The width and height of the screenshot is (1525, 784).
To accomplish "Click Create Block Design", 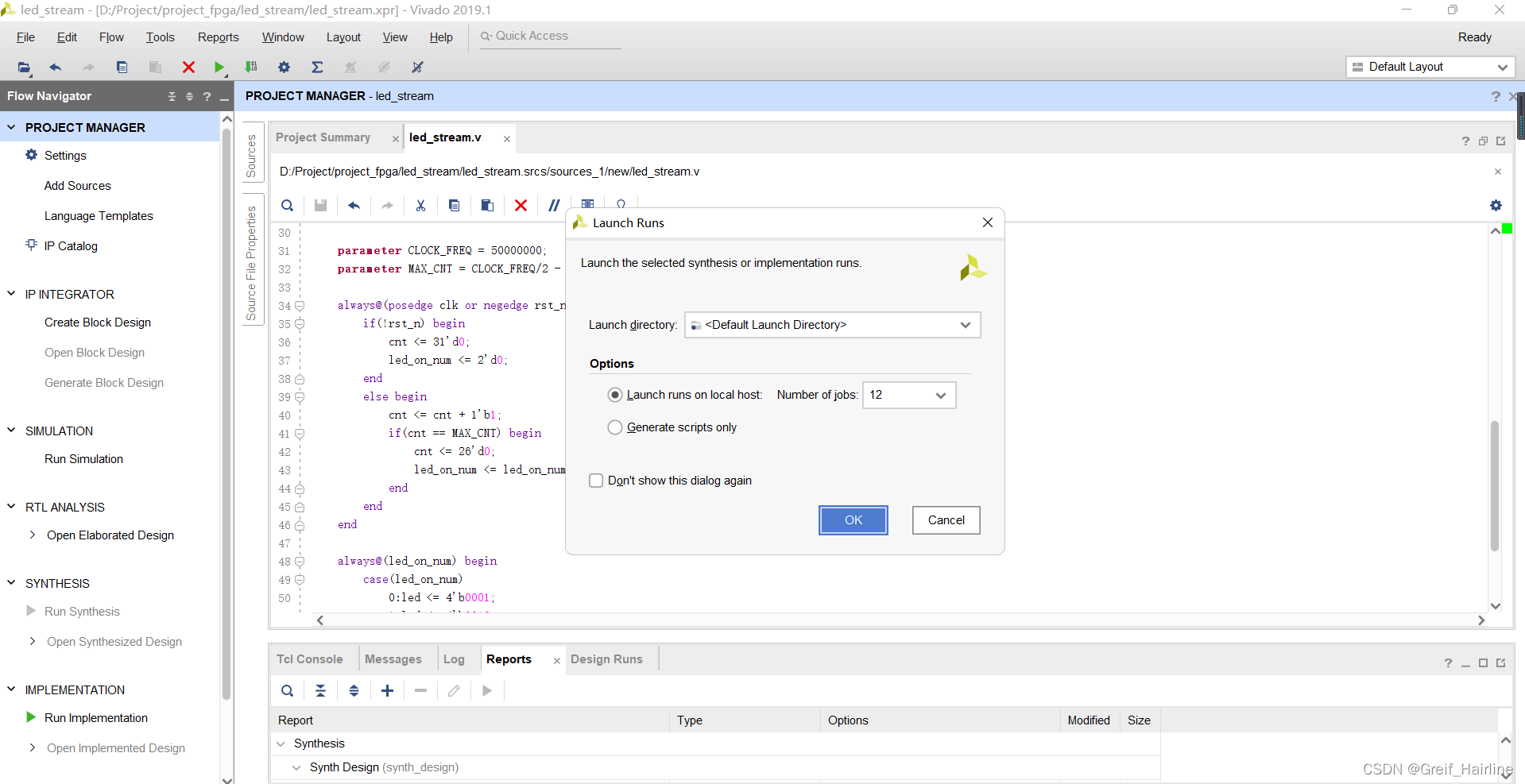I will click(98, 322).
